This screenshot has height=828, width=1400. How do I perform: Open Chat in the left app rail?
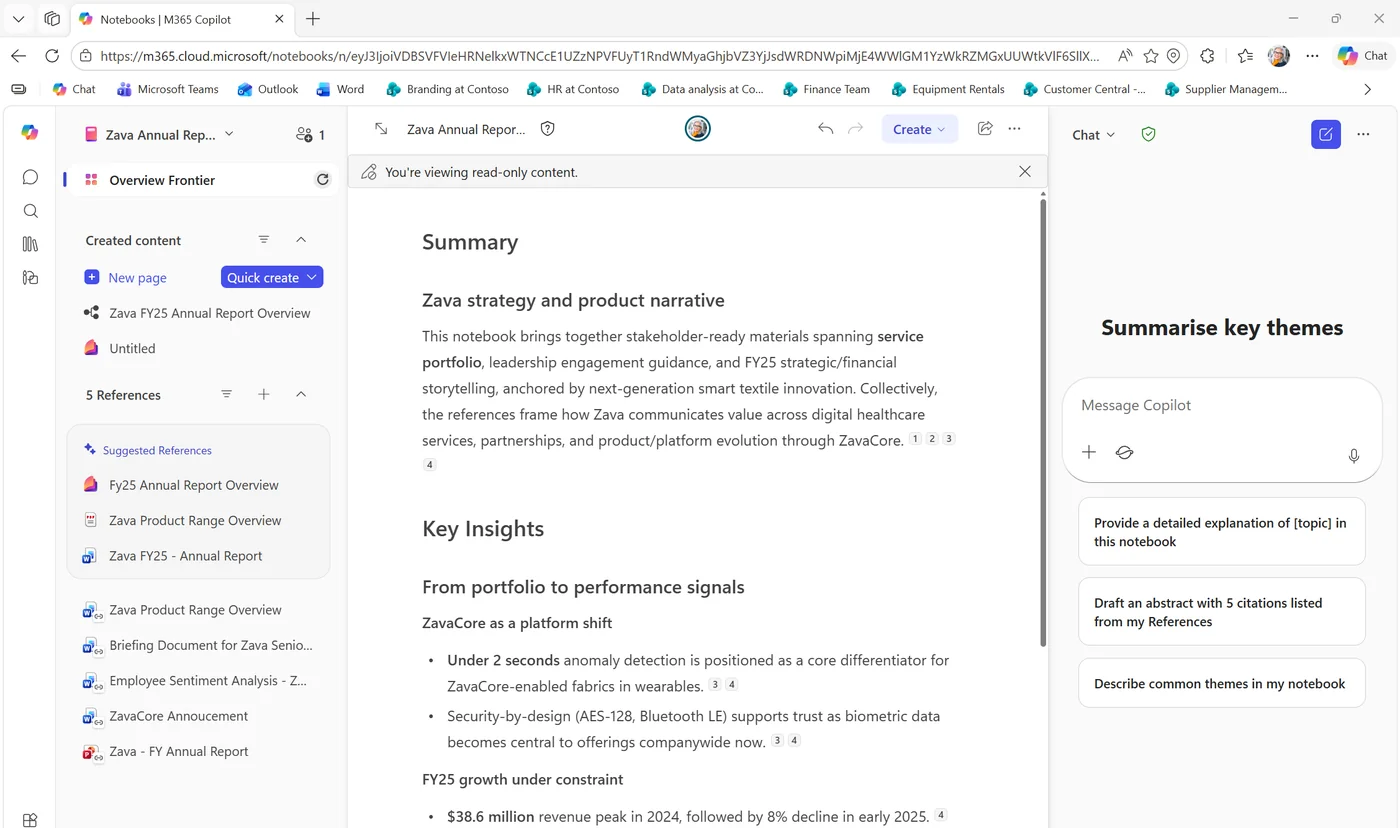(30, 177)
